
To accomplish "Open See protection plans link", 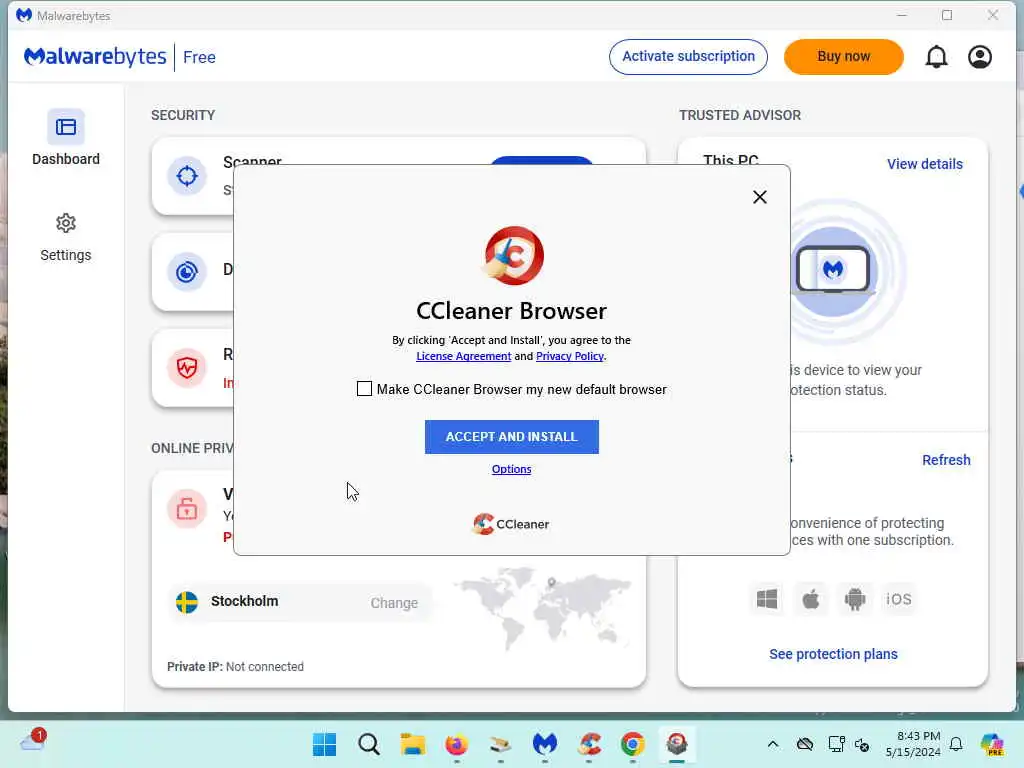I will point(833,654).
